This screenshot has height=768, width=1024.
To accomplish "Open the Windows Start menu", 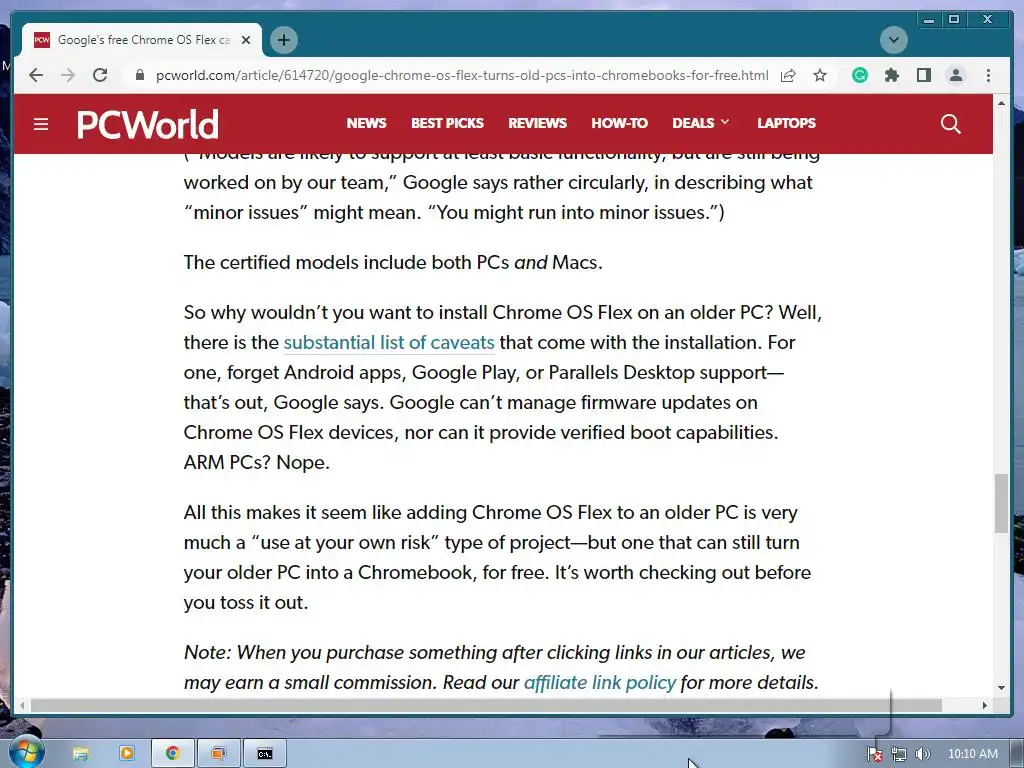I will [27, 753].
